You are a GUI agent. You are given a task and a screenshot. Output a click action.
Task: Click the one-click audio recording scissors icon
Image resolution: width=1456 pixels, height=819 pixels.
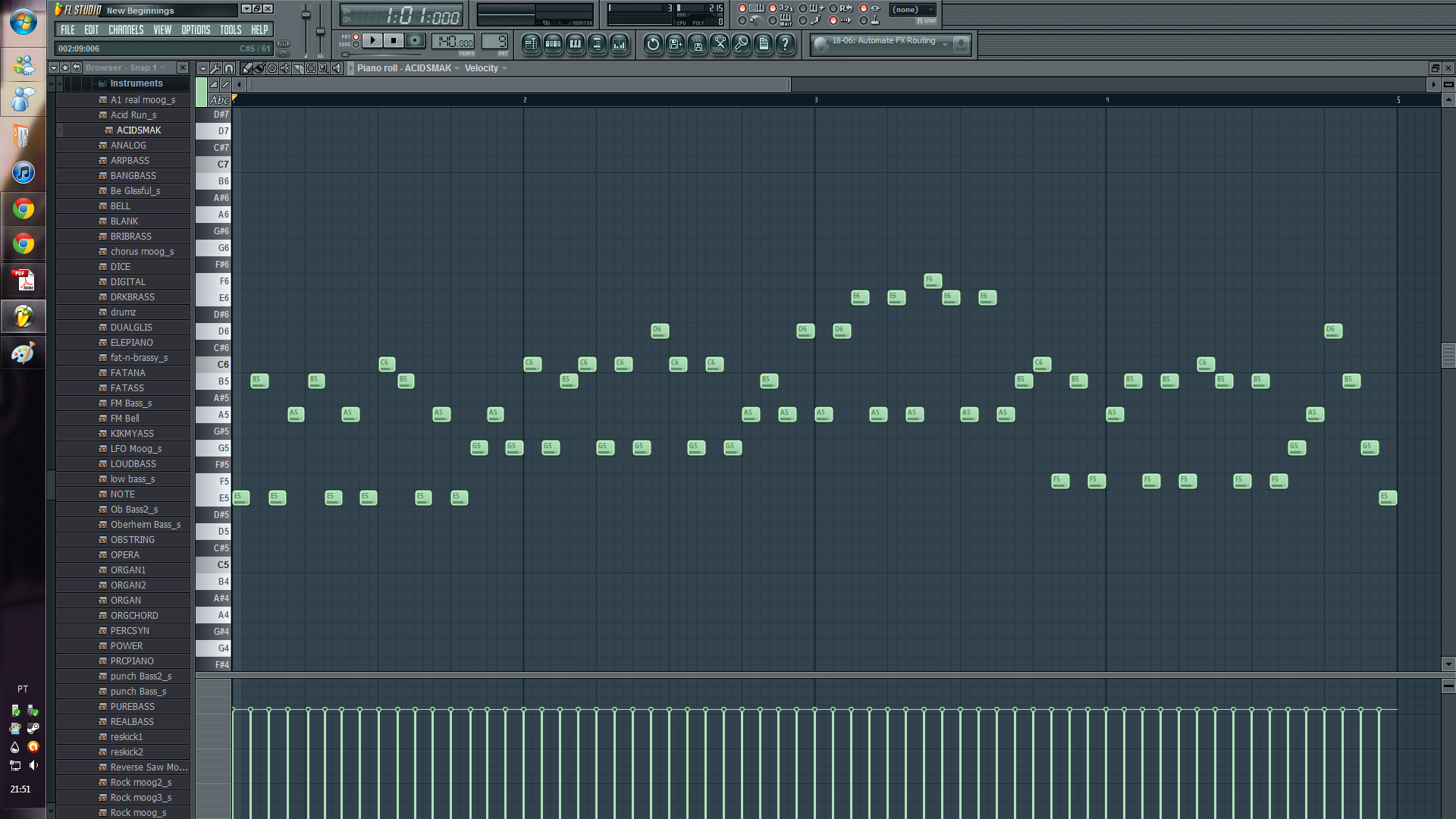point(719,44)
